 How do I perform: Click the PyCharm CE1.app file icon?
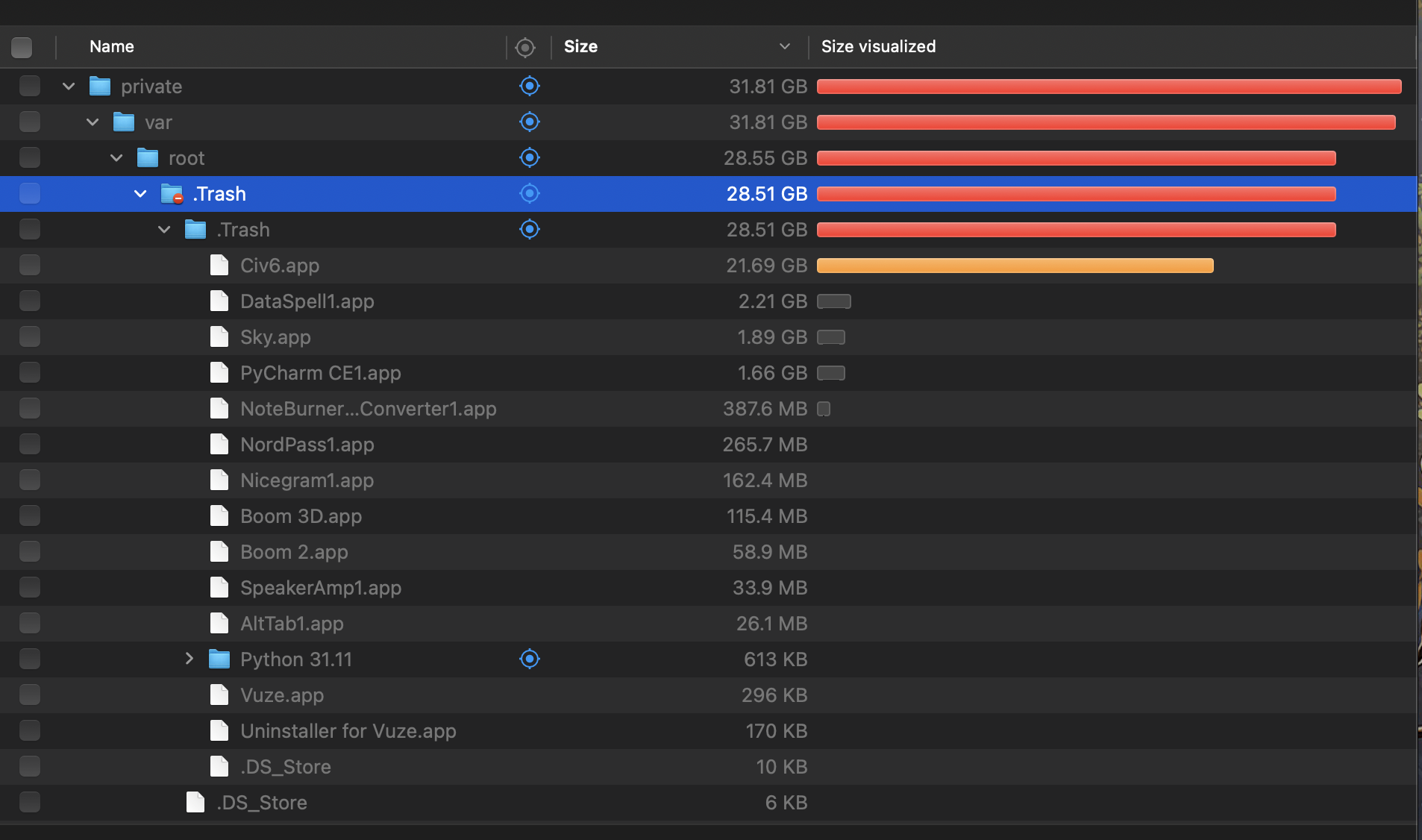(219, 373)
